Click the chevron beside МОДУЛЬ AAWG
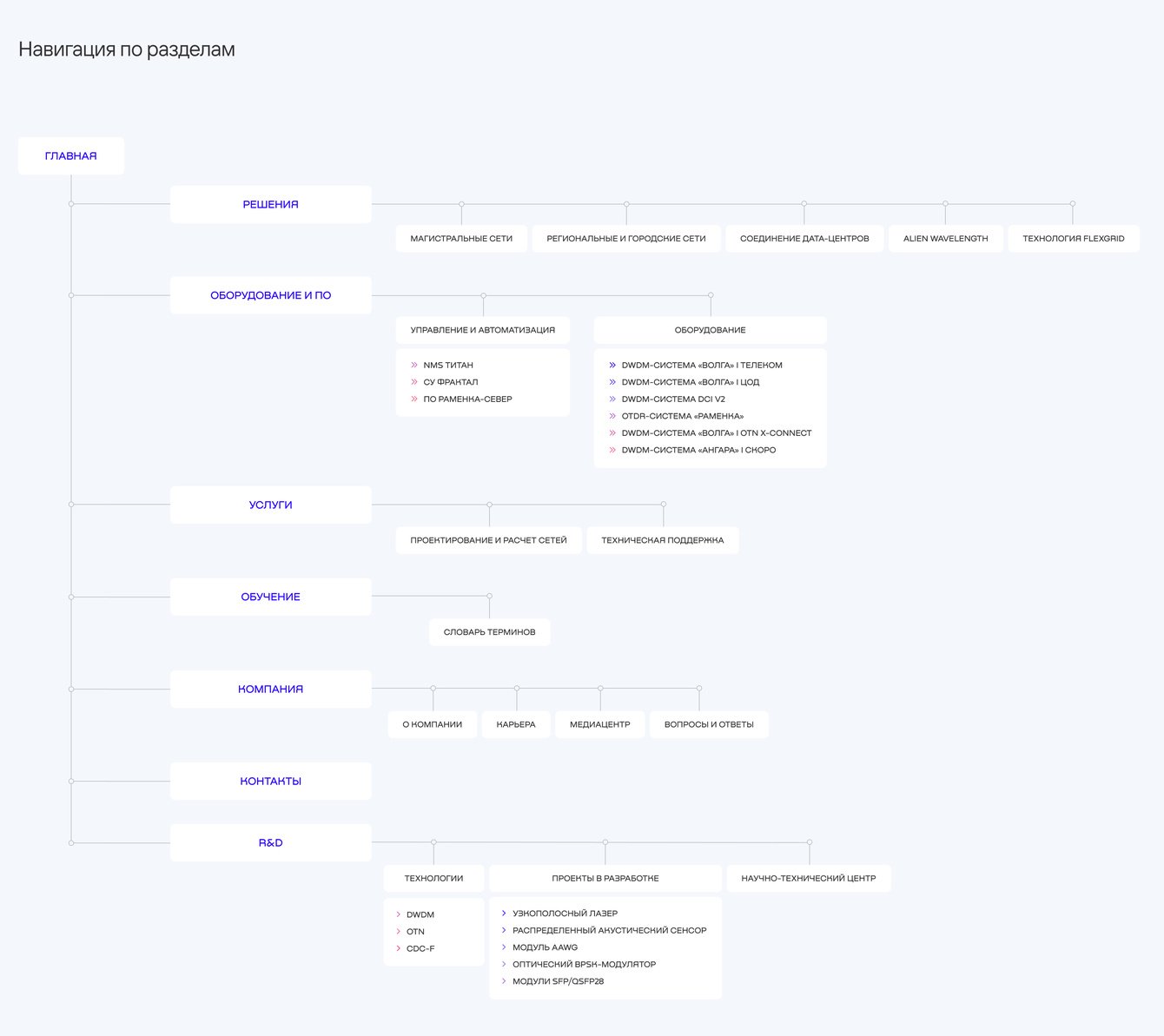Image resolution: width=1164 pixels, height=1036 pixels. [504, 947]
